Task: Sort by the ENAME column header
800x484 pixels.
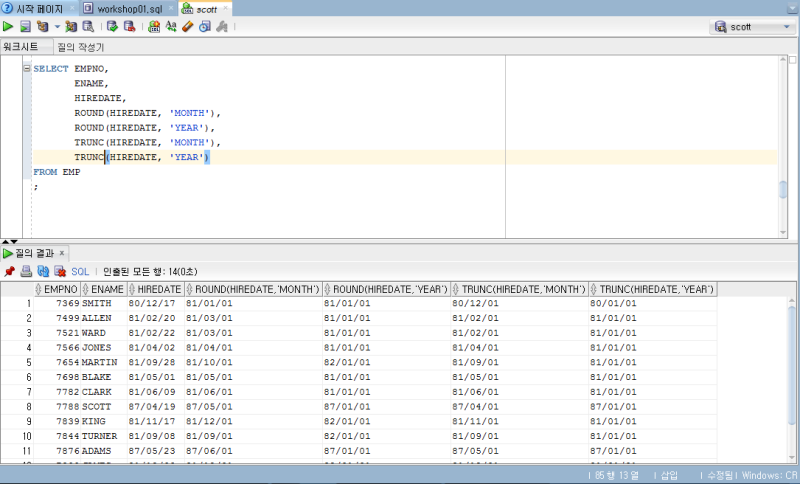Action: (104, 289)
